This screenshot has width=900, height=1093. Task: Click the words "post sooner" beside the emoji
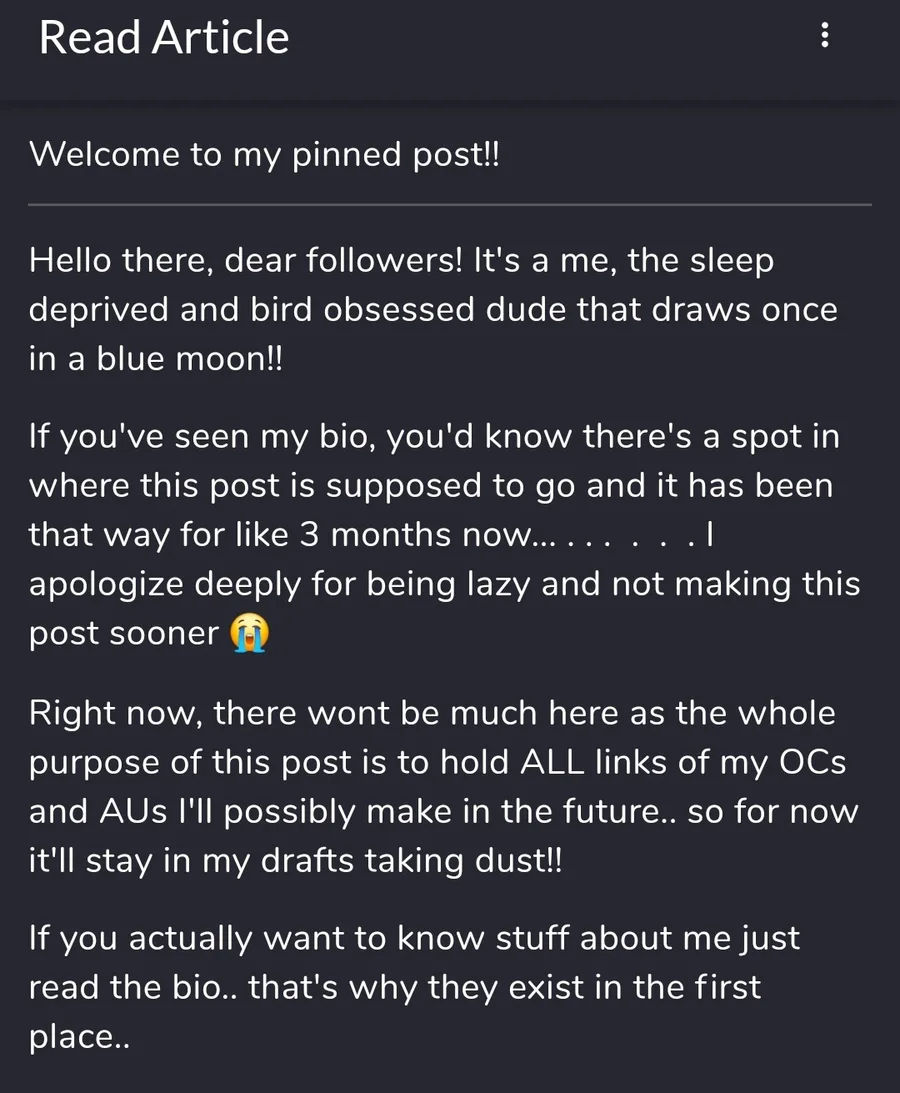[x=123, y=633]
